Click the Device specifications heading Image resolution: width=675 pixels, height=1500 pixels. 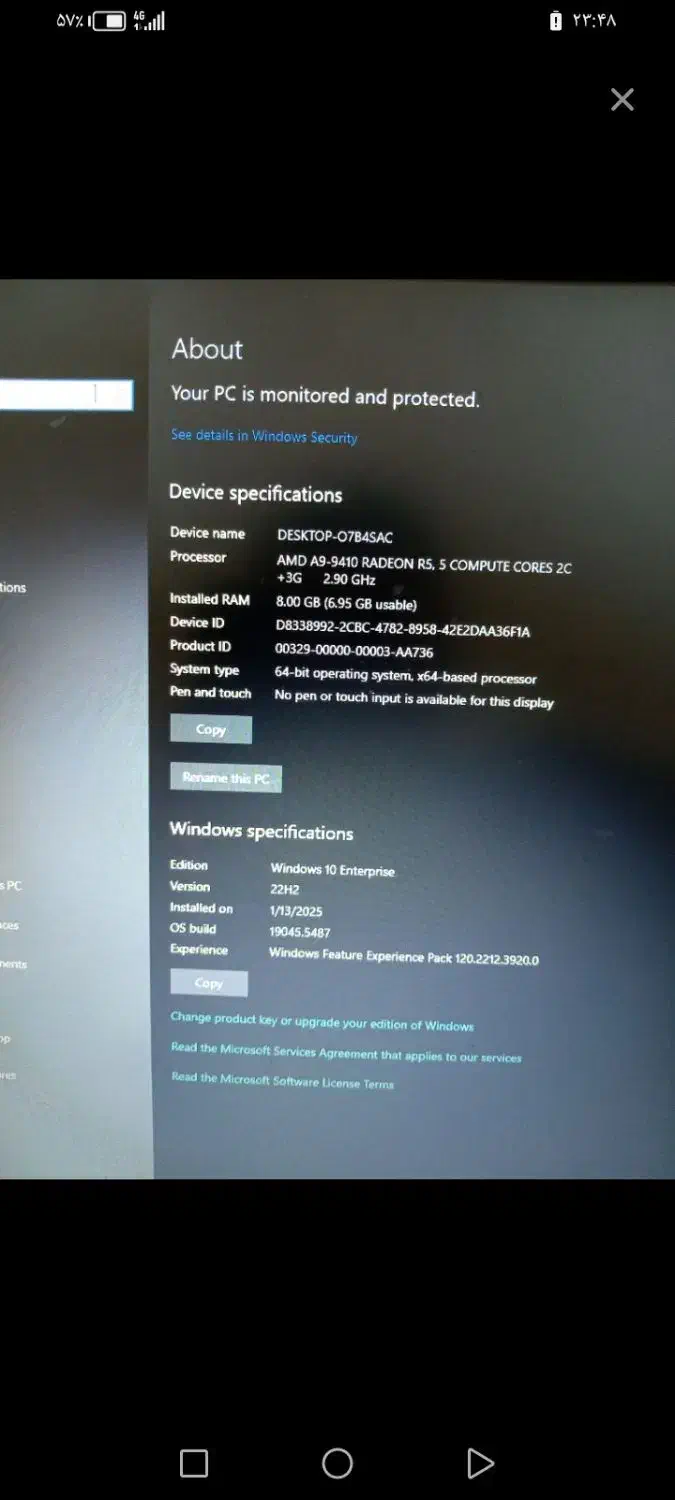(256, 493)
